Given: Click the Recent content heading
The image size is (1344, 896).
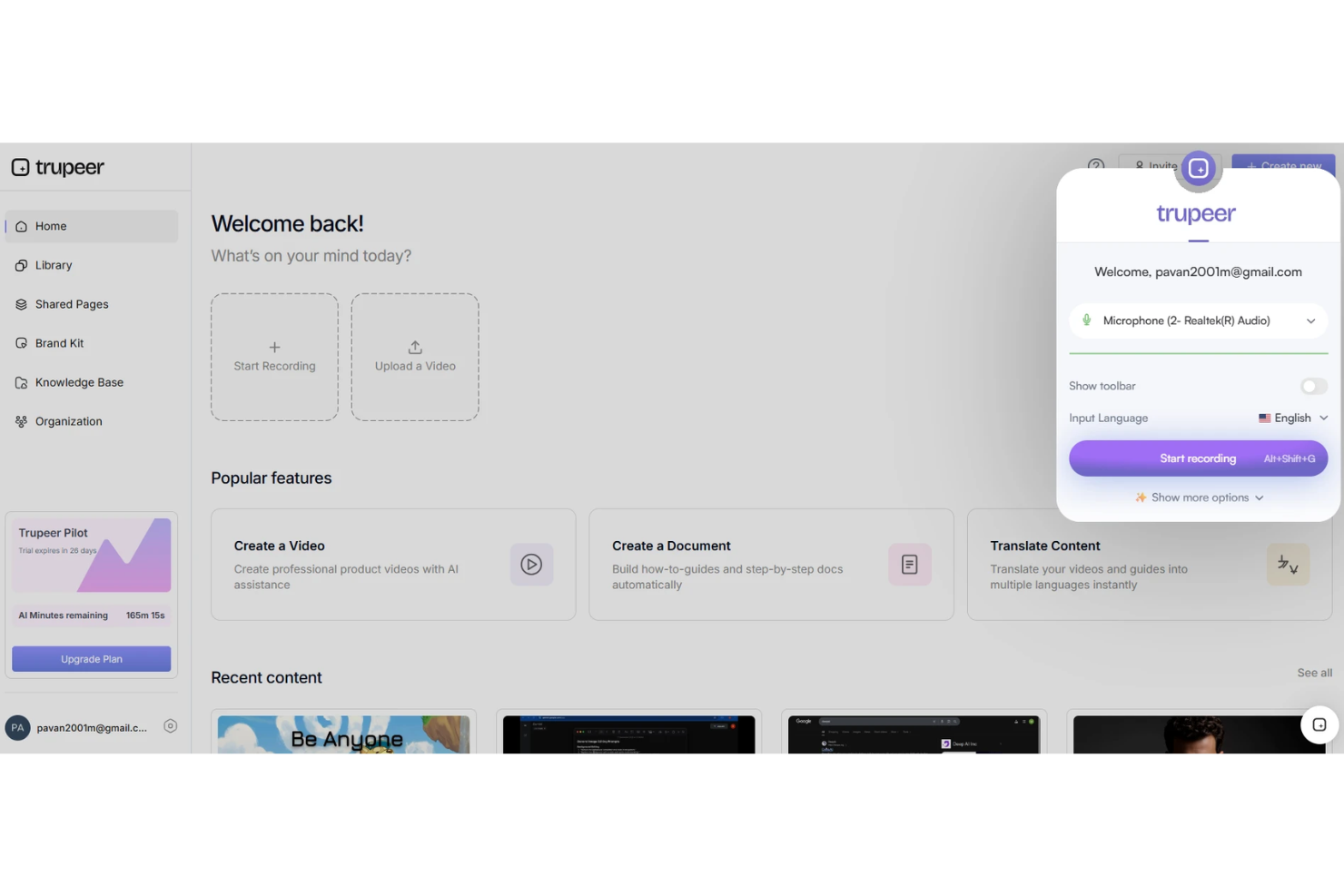Looking at the screenshot, I should tap(266, 677).
